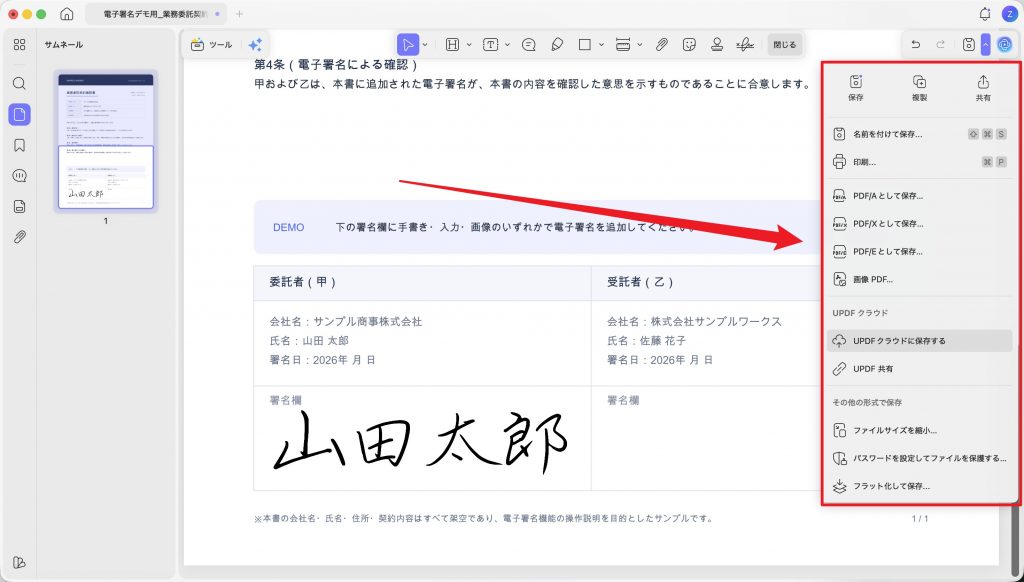The width and height of the screenshot is (1024, 582).
Task: Open the sticker tool
Action: coord(689,44)
